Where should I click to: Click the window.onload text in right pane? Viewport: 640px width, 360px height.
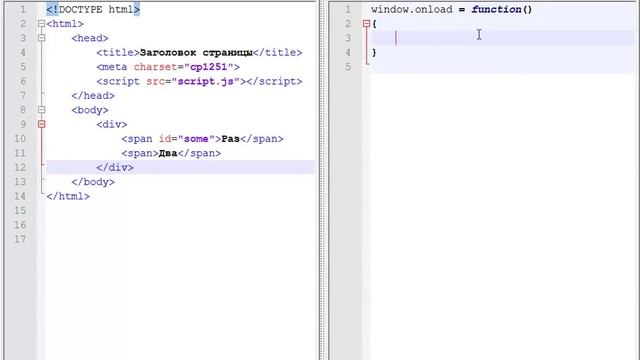coord(411,9)
